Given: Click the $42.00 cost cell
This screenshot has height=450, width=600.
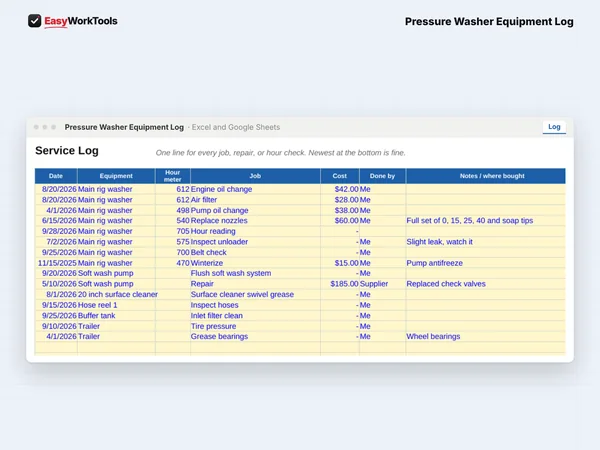Looking at the screenshot, I should pos(340,189).
